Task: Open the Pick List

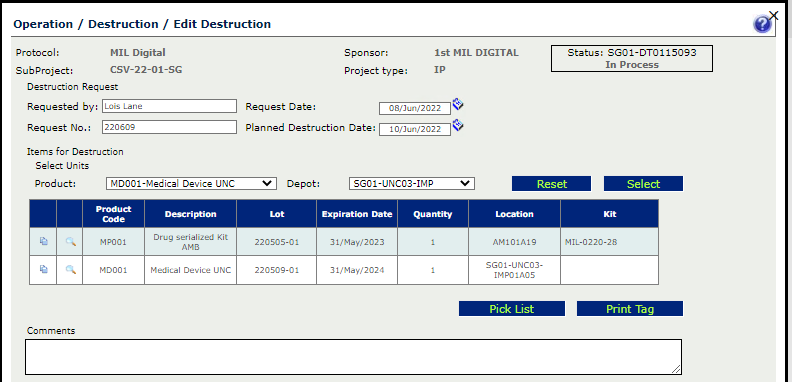Action: (x=512, y=309)
